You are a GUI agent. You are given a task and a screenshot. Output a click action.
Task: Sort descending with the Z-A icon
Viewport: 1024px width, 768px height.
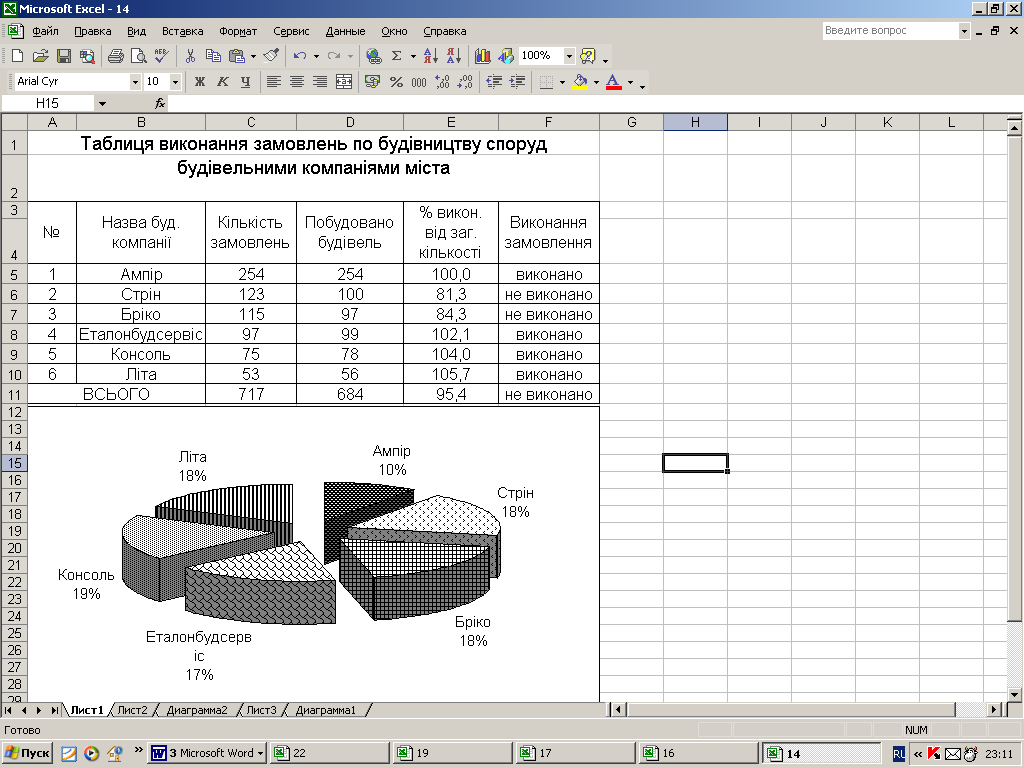coord(454,56)
